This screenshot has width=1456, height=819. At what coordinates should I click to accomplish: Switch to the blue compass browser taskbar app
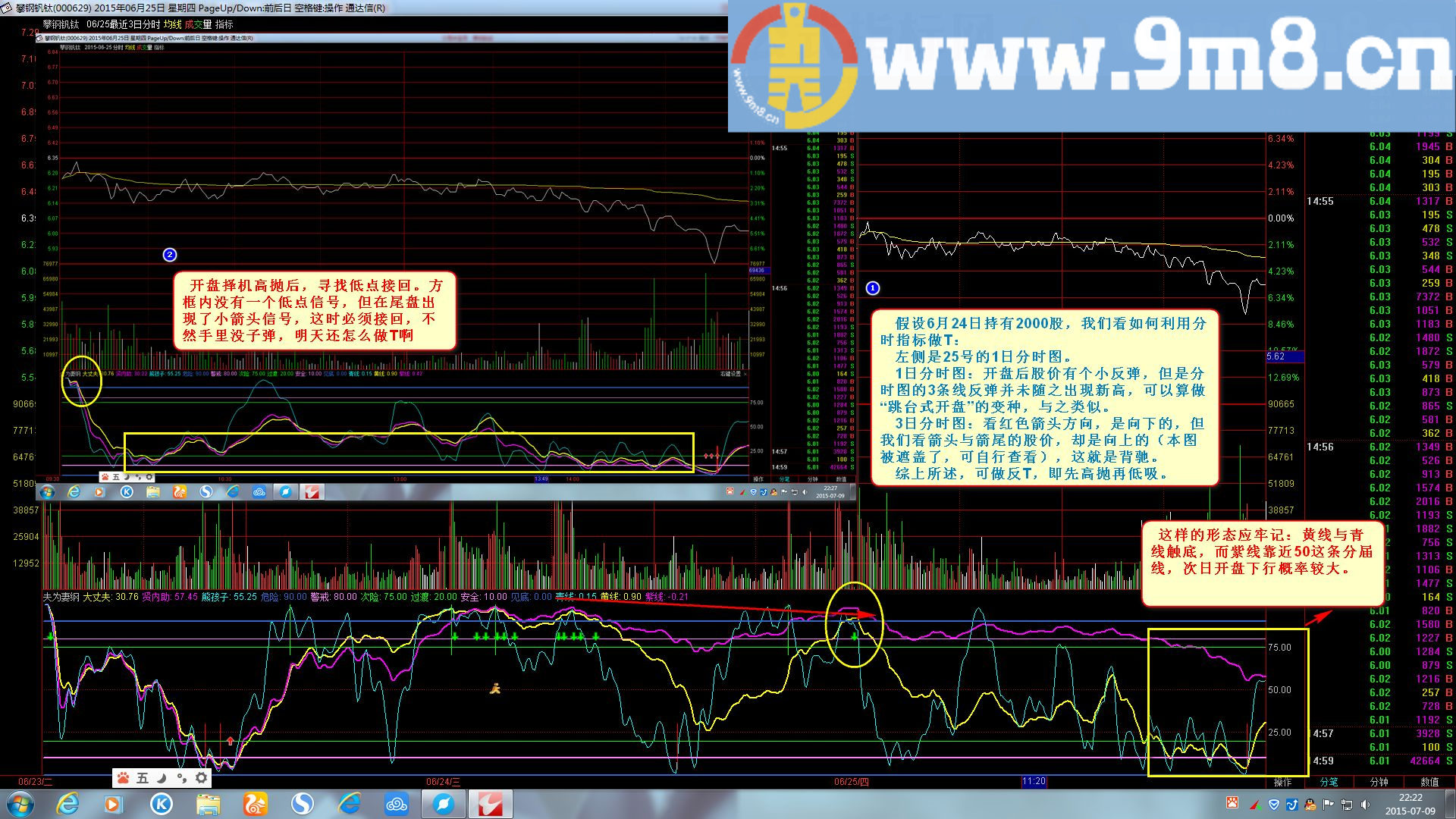pos(444,804)
